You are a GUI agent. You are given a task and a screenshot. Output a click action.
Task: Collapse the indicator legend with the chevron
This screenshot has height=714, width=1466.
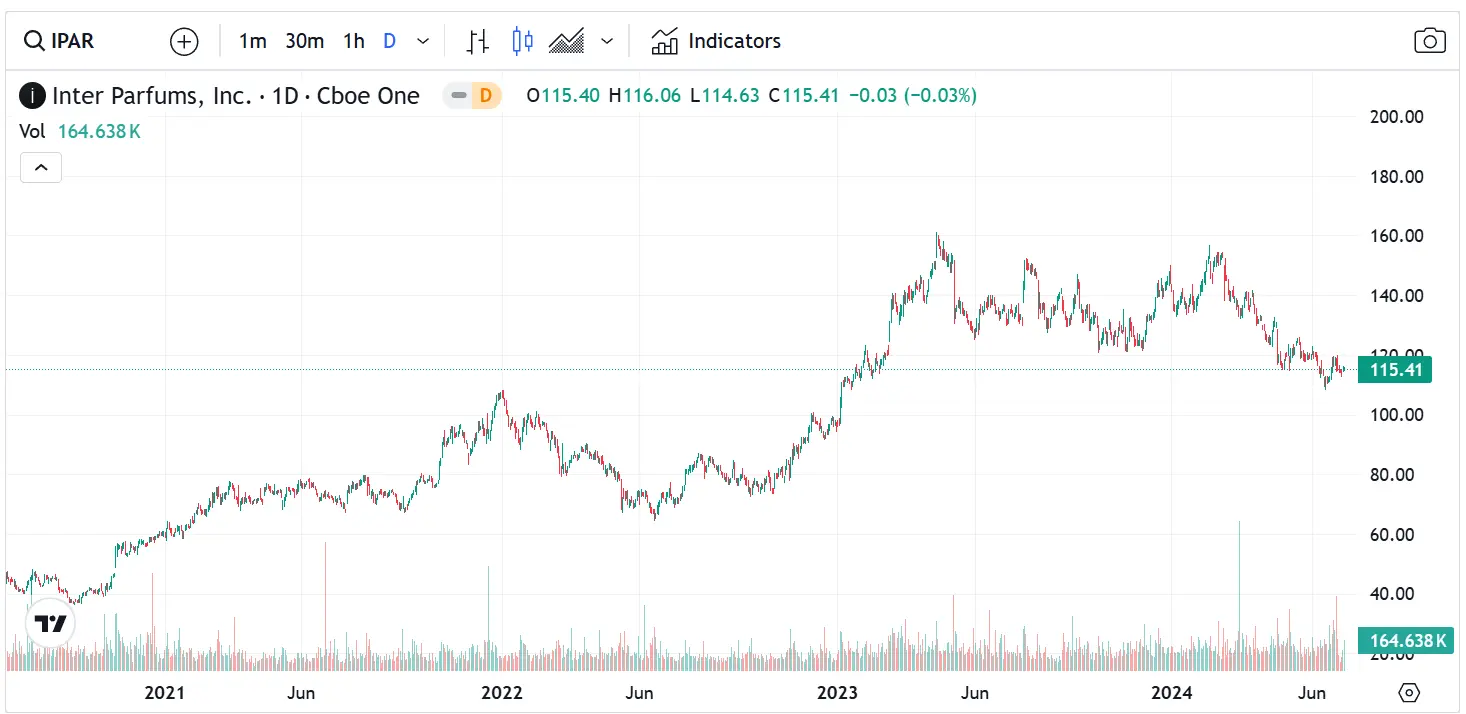click(41, 168)
